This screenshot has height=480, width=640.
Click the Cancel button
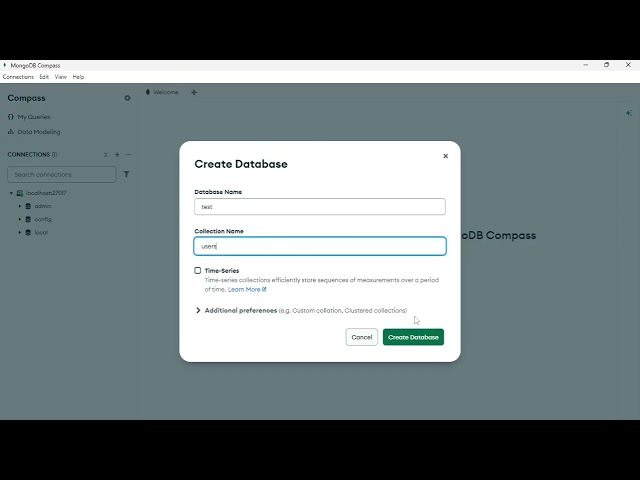click(x=362, y=337)
